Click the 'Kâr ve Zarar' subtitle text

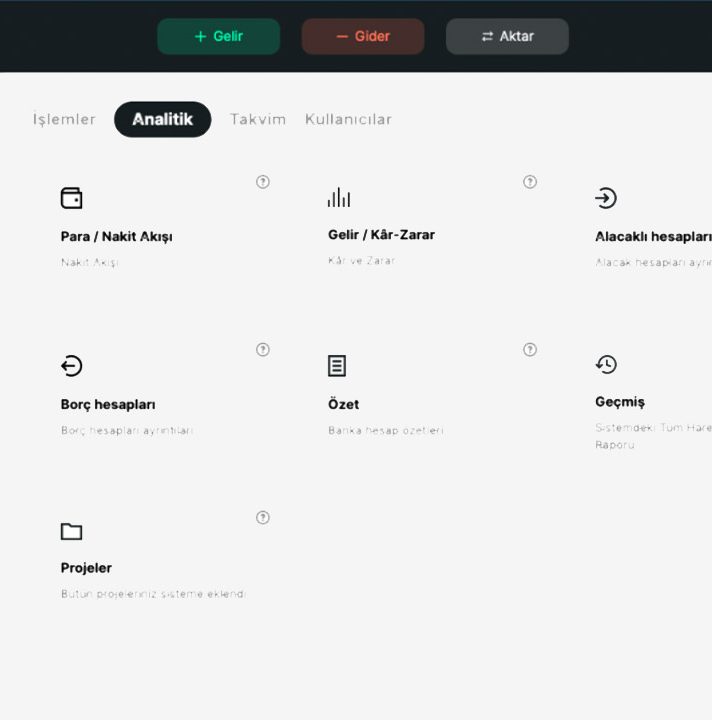click(x=361, y=260)
